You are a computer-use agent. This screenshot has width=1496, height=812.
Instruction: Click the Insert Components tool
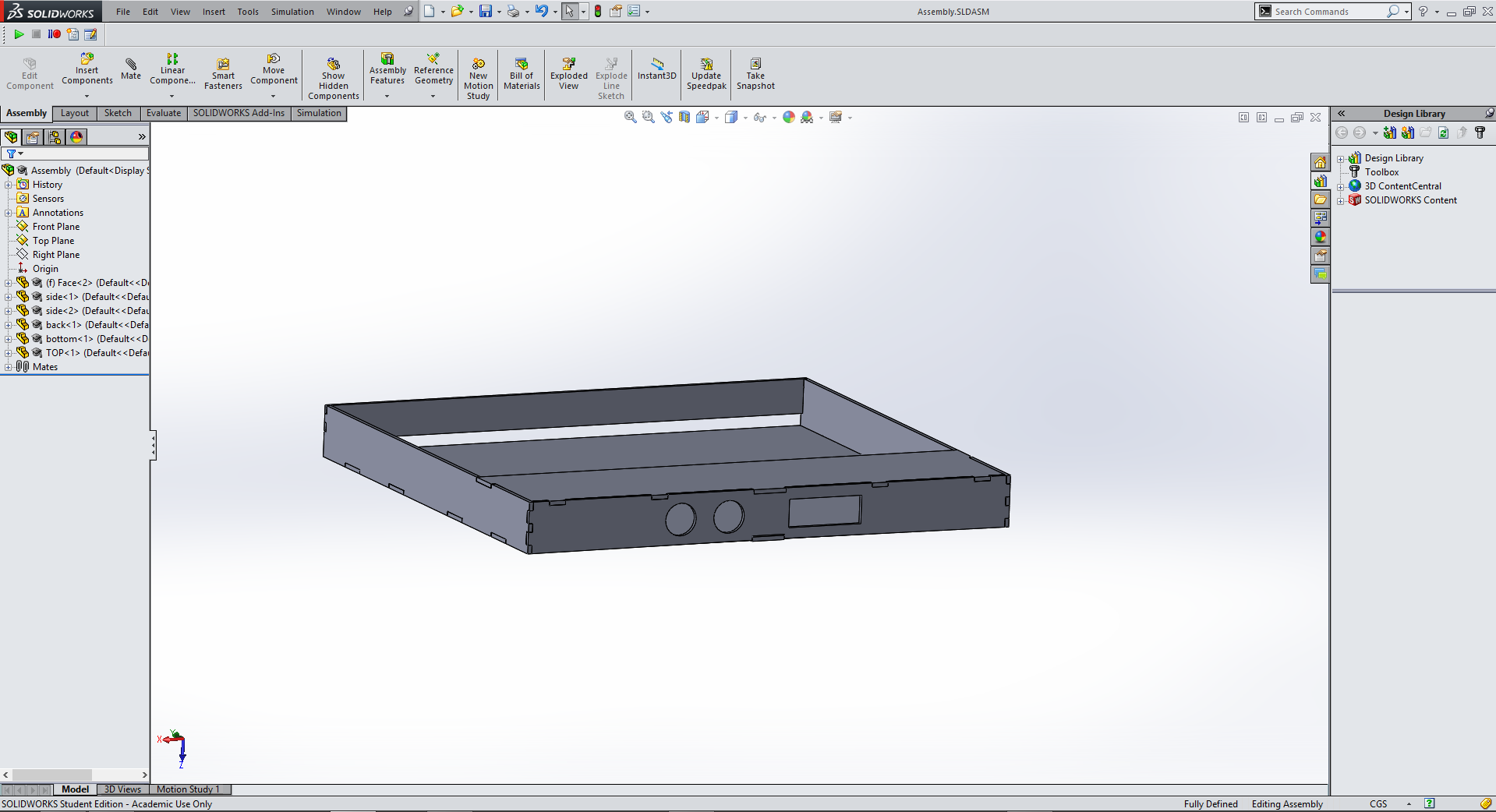tap(87, 70)
